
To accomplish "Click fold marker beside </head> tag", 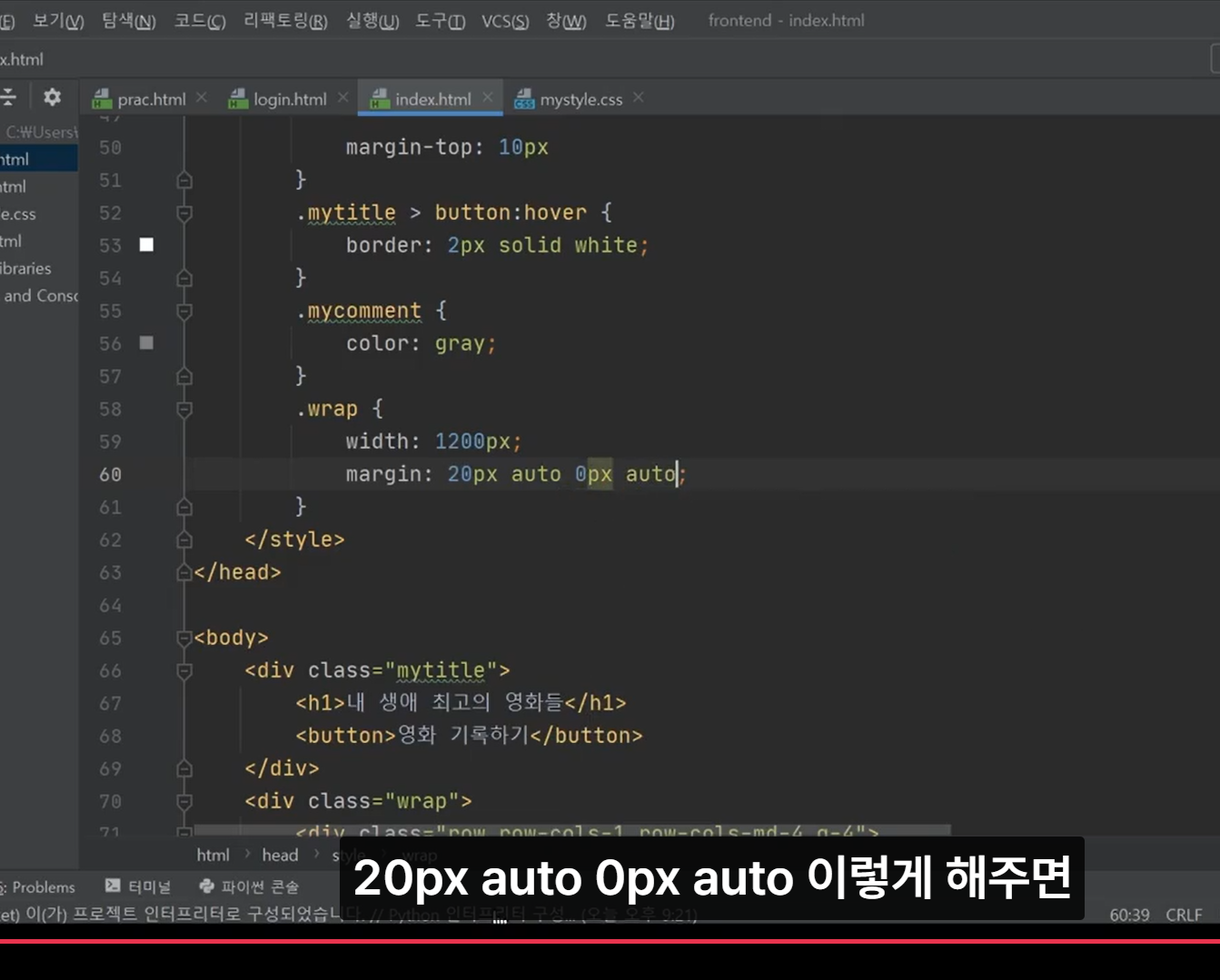I will tap(184, 572).
